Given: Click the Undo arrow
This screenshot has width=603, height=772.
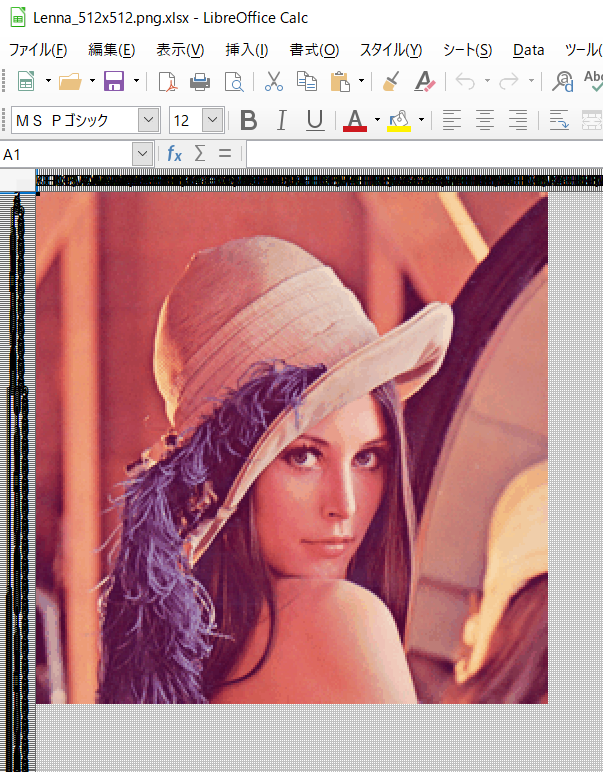Looking at the screenshot, I should tap(465, 81).
